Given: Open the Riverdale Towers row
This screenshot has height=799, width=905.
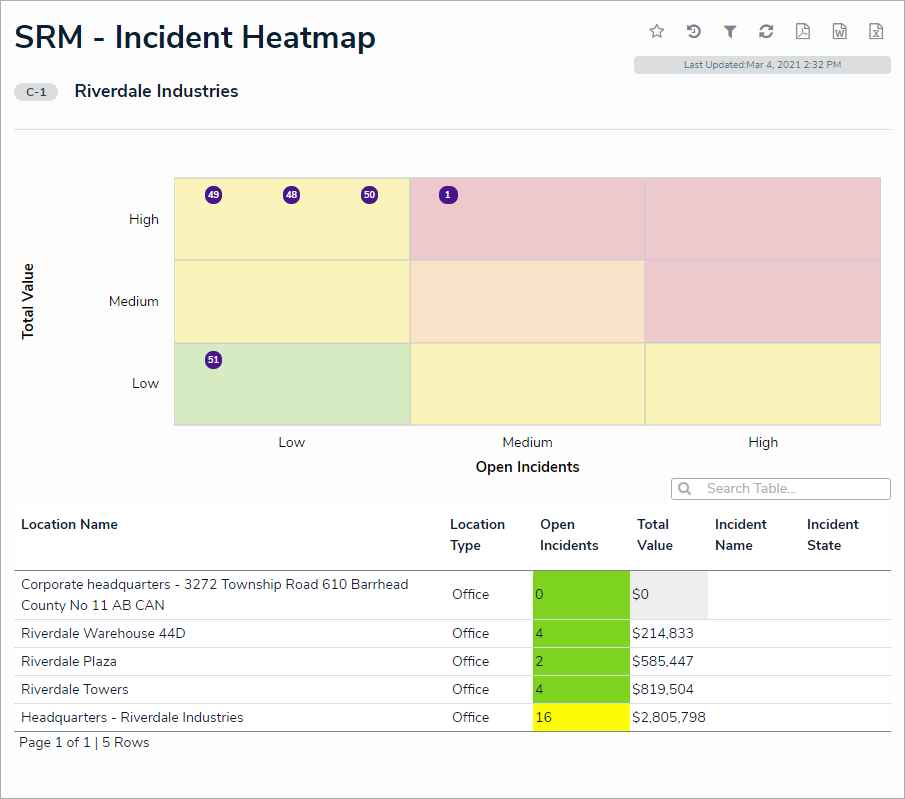Looking at the screenshot, I should (75, 689).
